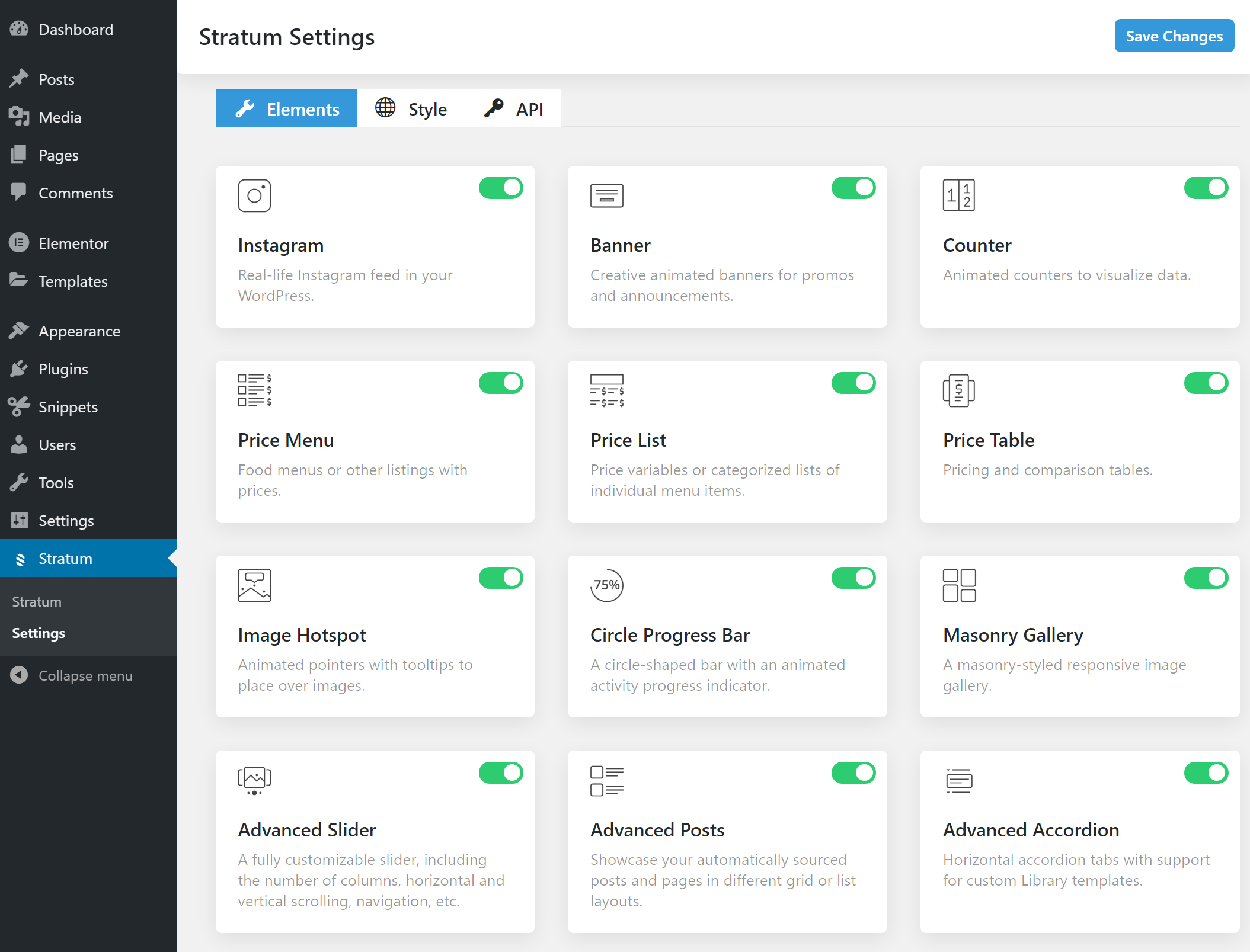Click the Appearance brush icon
Image resolution: width=1250 pixels, height=952 pixels.
(x=19, y=331)
